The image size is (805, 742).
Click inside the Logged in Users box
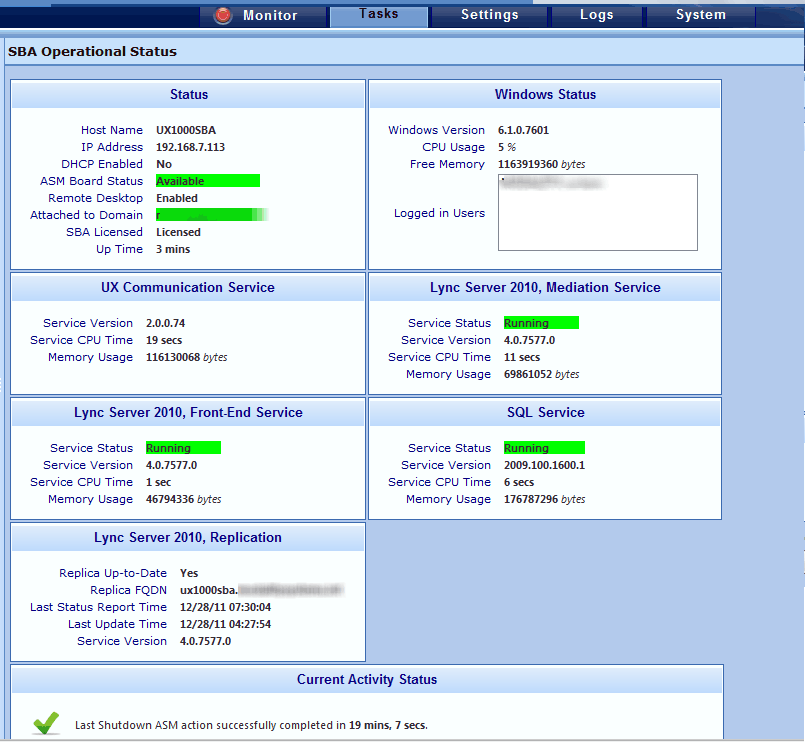[x=597, y=210]
